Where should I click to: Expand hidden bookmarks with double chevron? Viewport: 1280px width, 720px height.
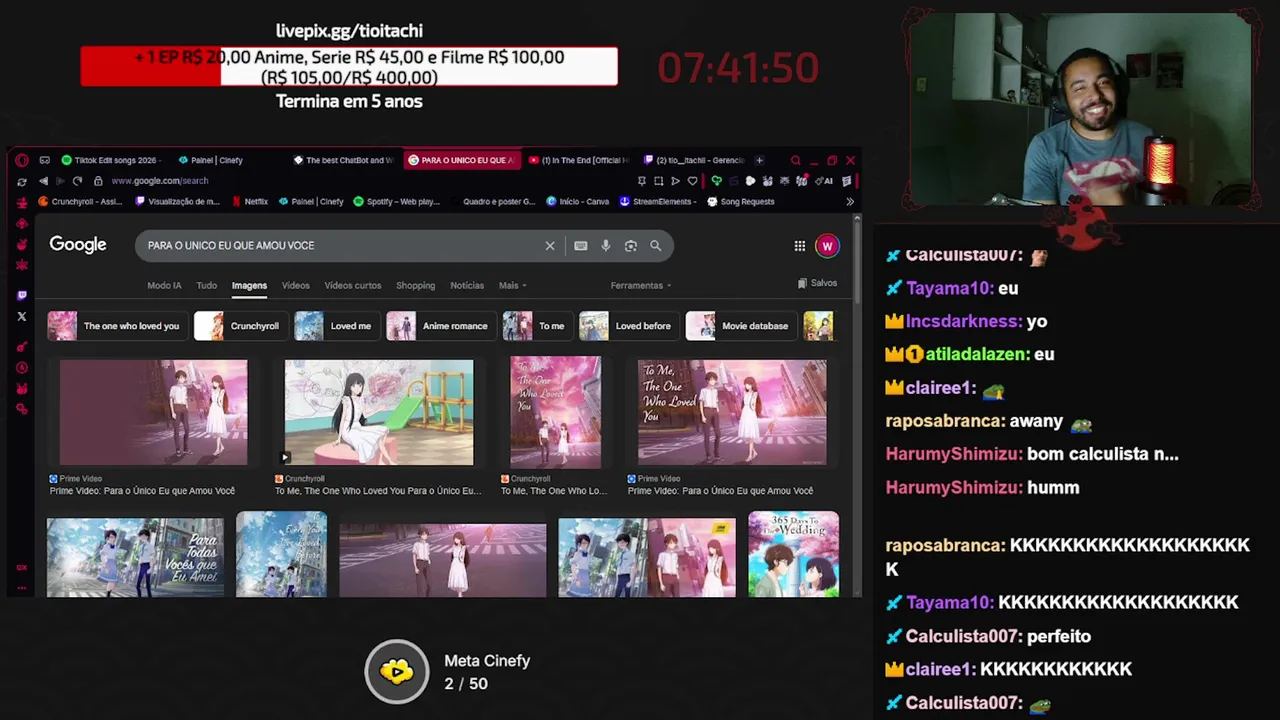pyautogui.click(x=850, y=202)
